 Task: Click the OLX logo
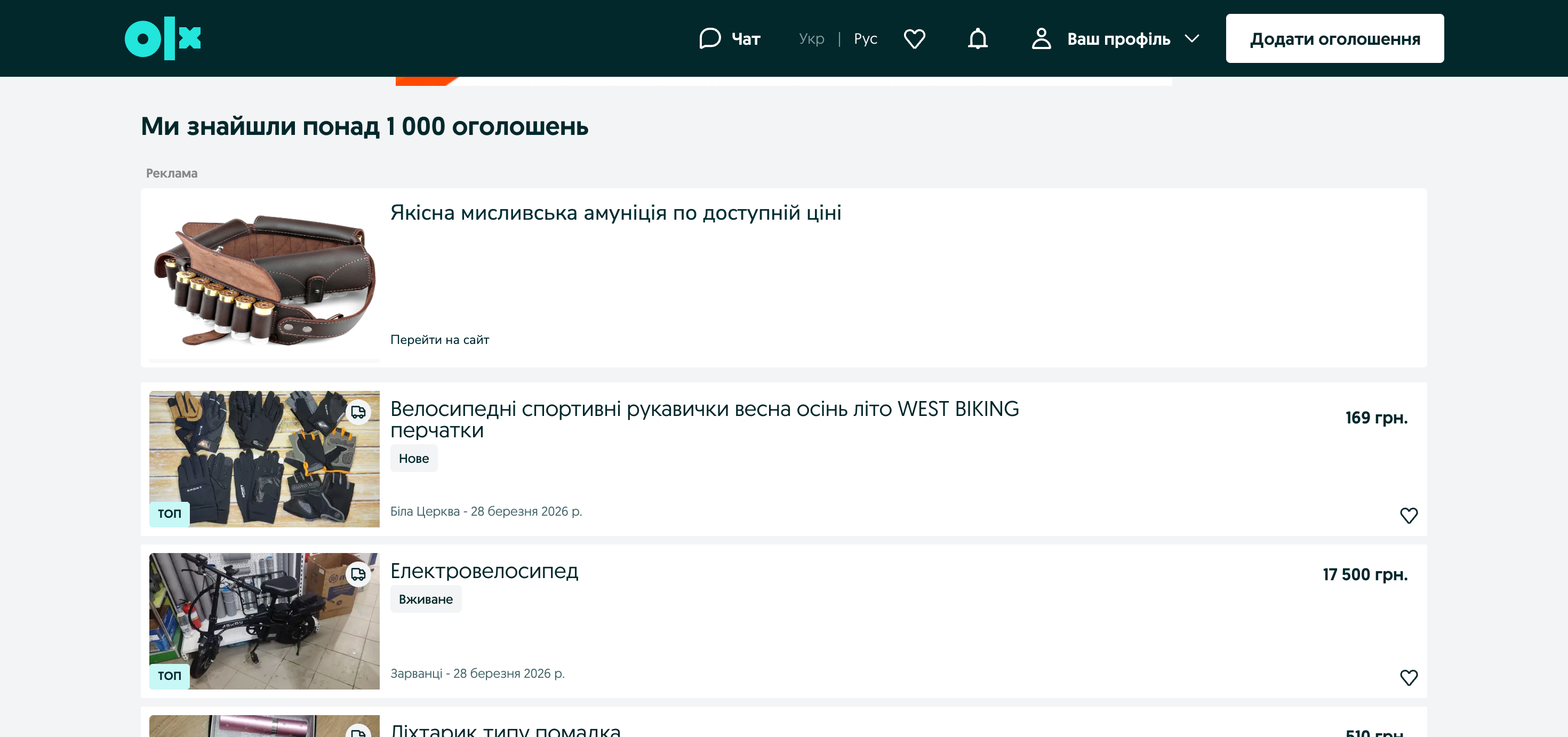163,38
